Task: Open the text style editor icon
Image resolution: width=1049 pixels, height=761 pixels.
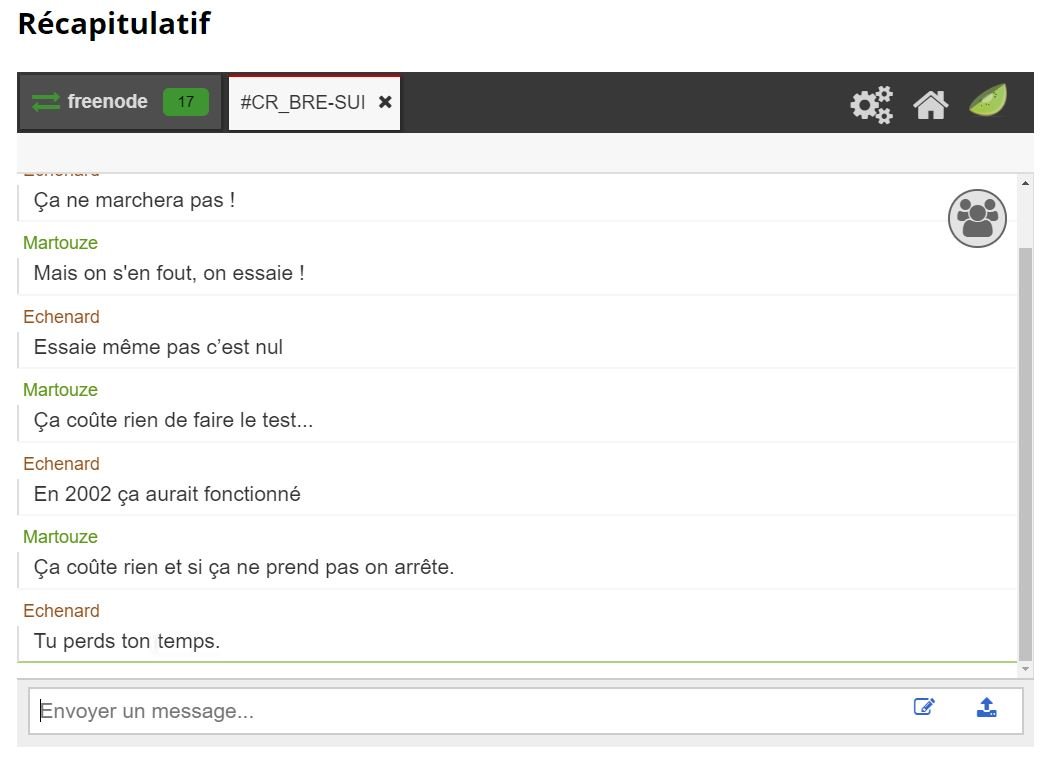Action: coord(924,707)
